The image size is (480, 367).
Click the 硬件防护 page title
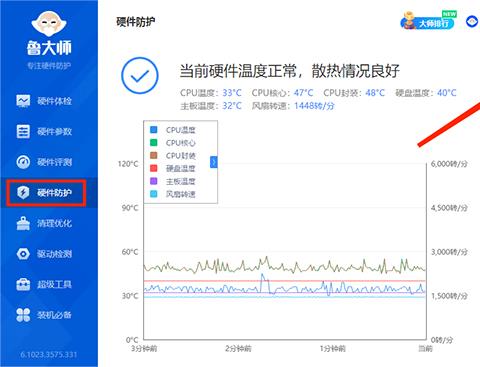click(136, 22)
